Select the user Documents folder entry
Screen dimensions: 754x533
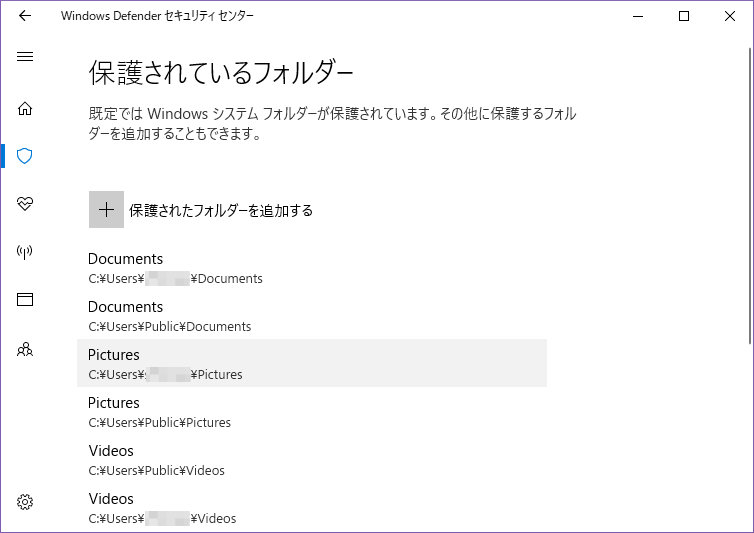(x=175, y=268)
